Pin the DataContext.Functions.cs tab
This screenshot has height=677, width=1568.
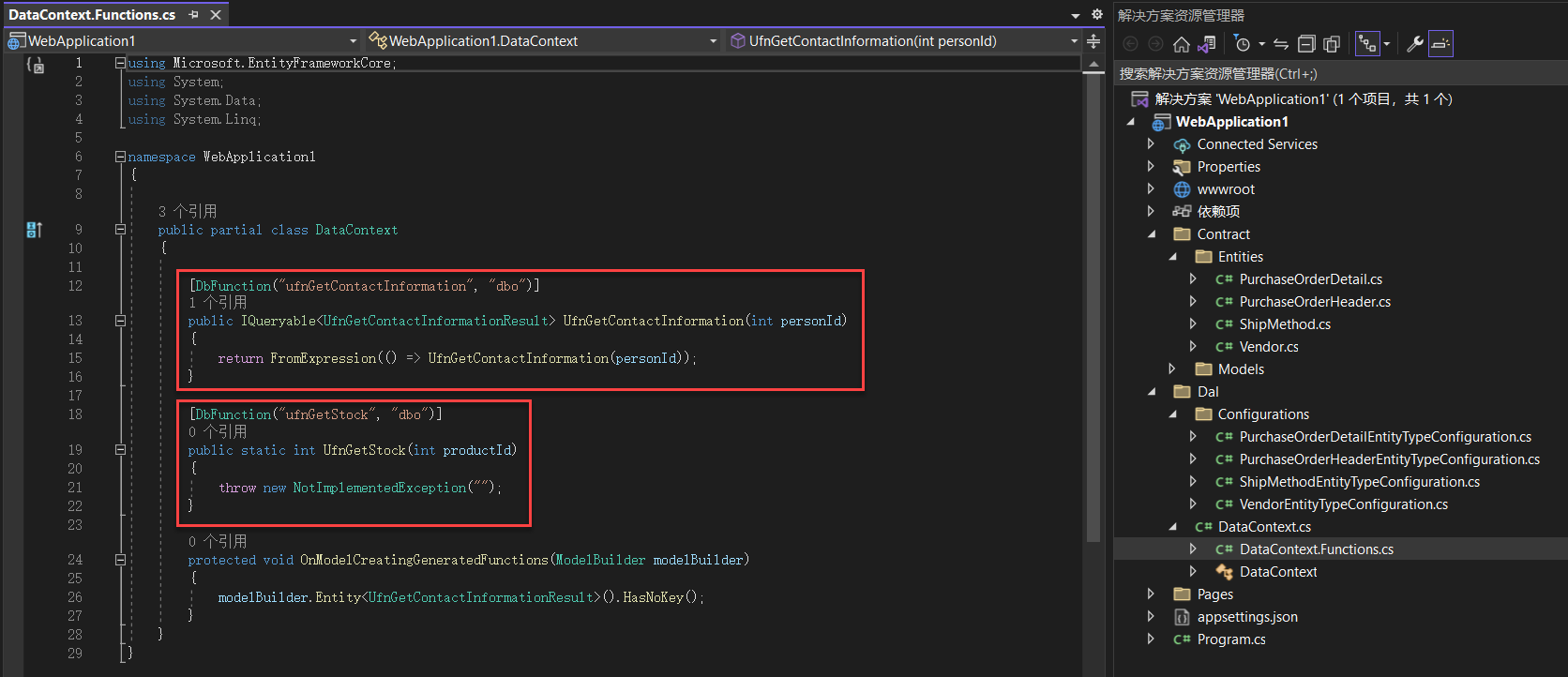[x=194, y=15]
